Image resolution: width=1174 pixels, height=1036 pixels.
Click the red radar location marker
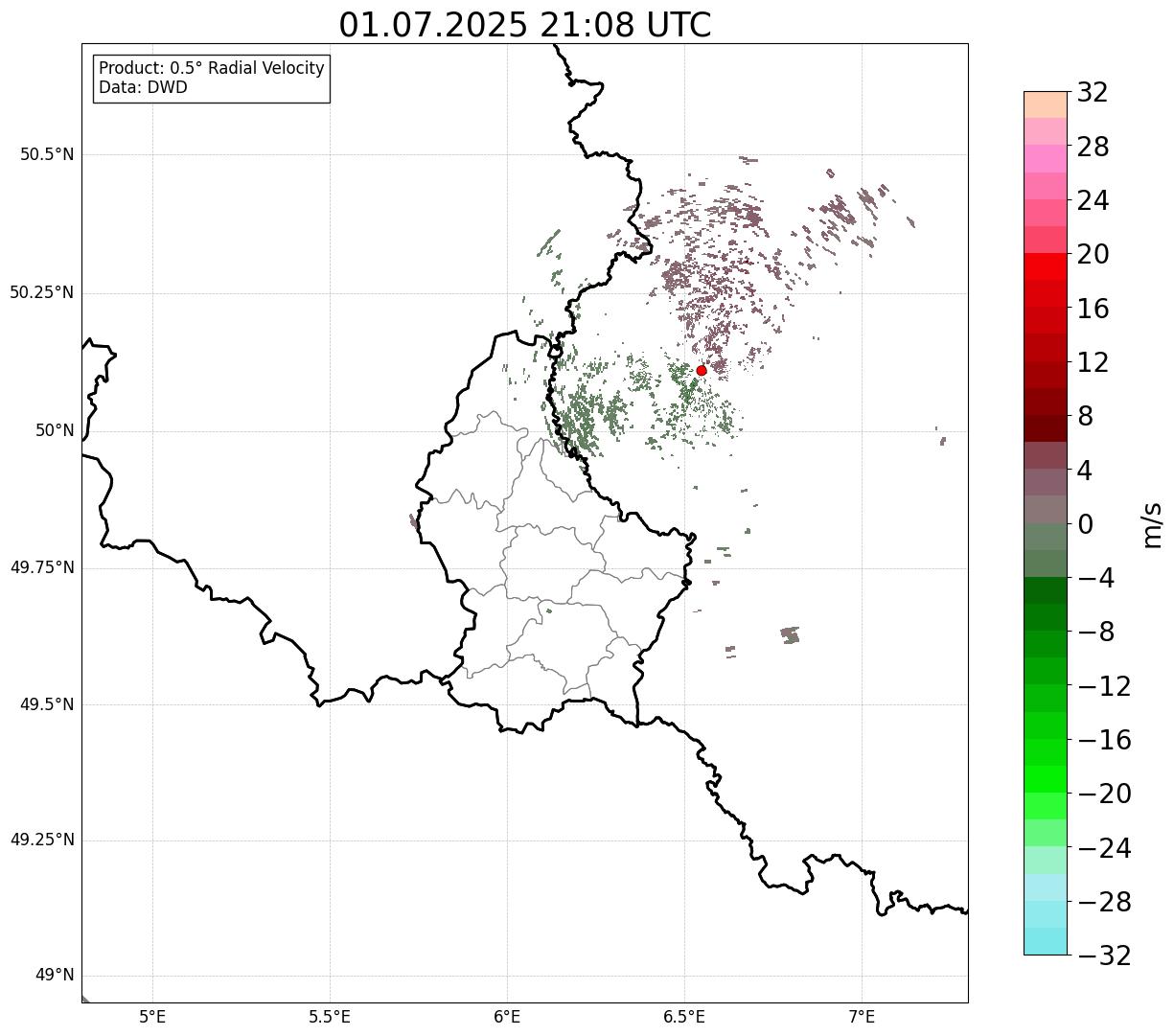(x=702, y=370)
